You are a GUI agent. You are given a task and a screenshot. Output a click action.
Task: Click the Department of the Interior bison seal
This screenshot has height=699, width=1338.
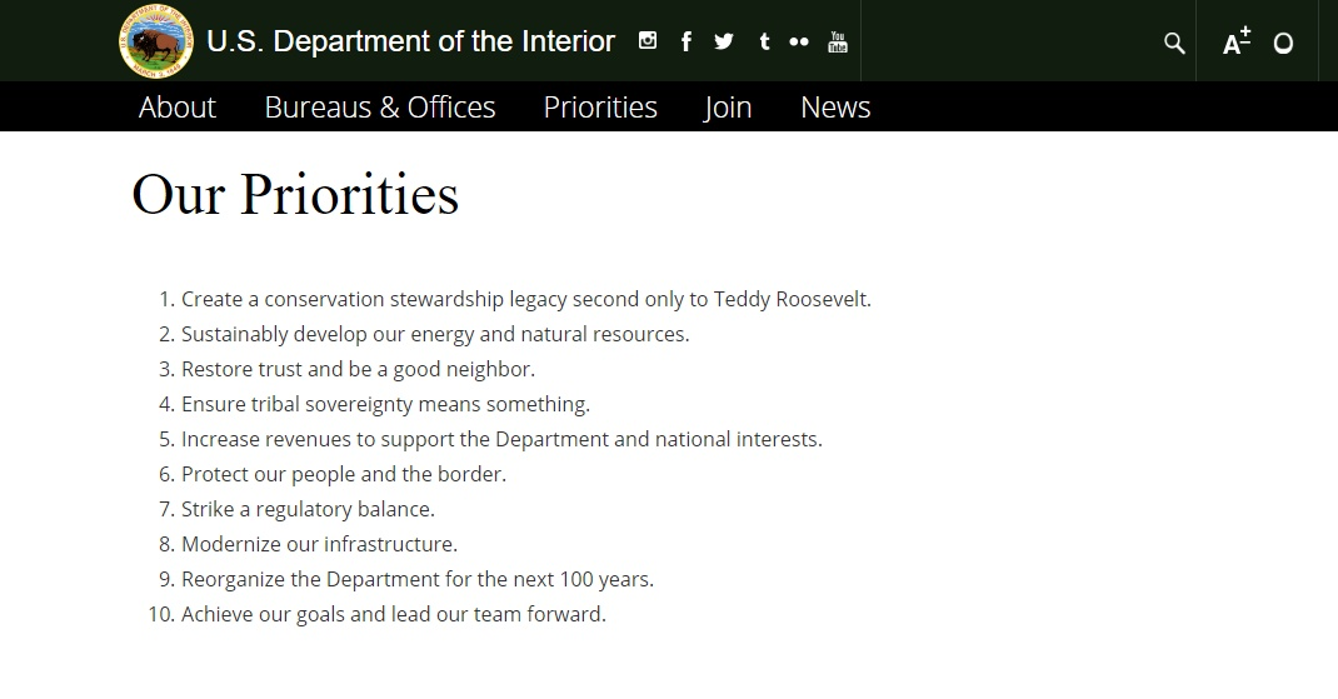coord(155,41)
